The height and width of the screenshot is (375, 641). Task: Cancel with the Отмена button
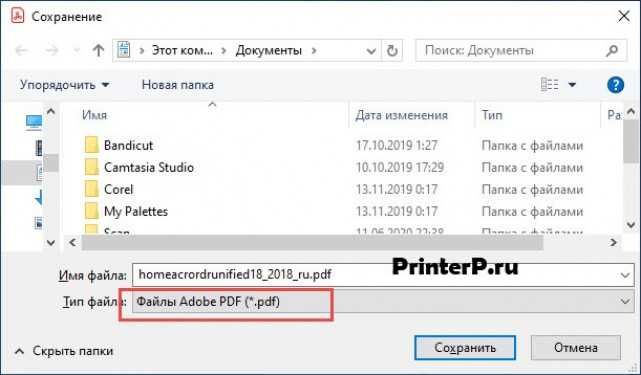pos(576,348)
